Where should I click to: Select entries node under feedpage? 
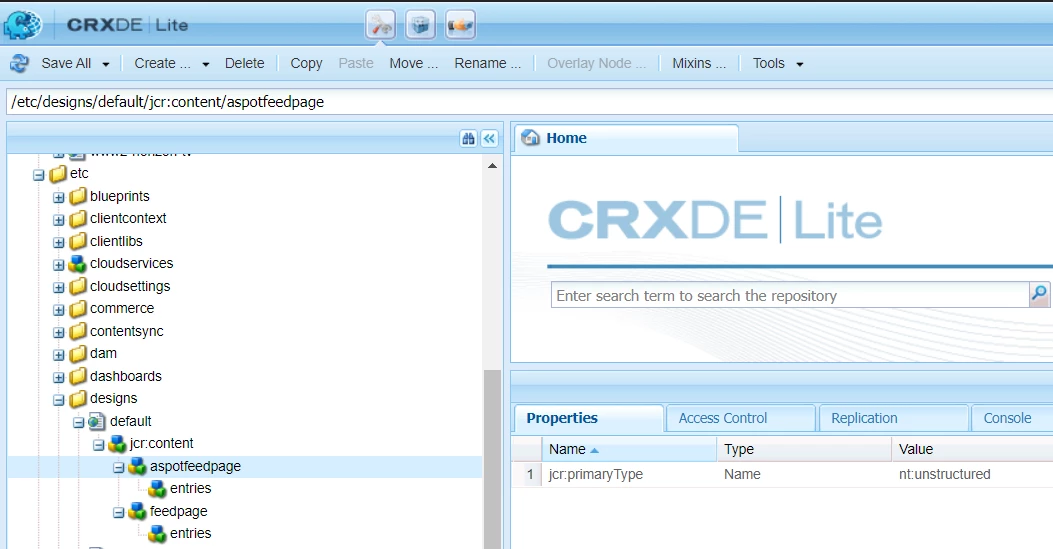tap(190, 534)
